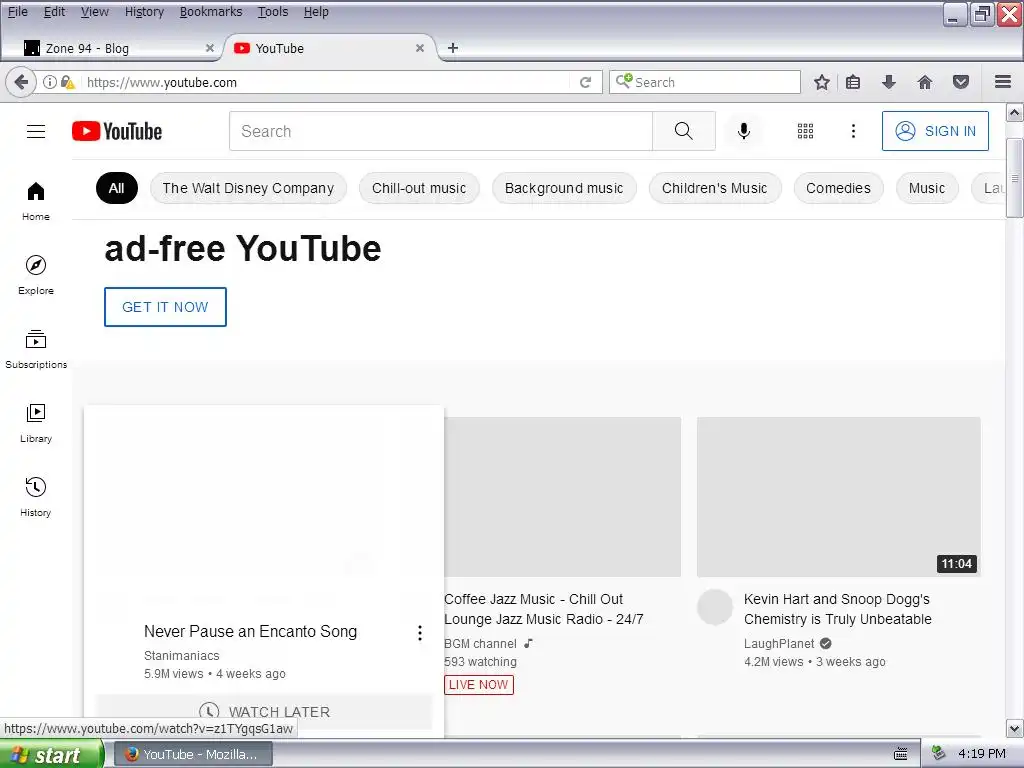Viewport: 1024px width, 768px height.
Task: Open options for Never Pause an Encanto Song
Action: pyautogui.click(x=420, y=633)
